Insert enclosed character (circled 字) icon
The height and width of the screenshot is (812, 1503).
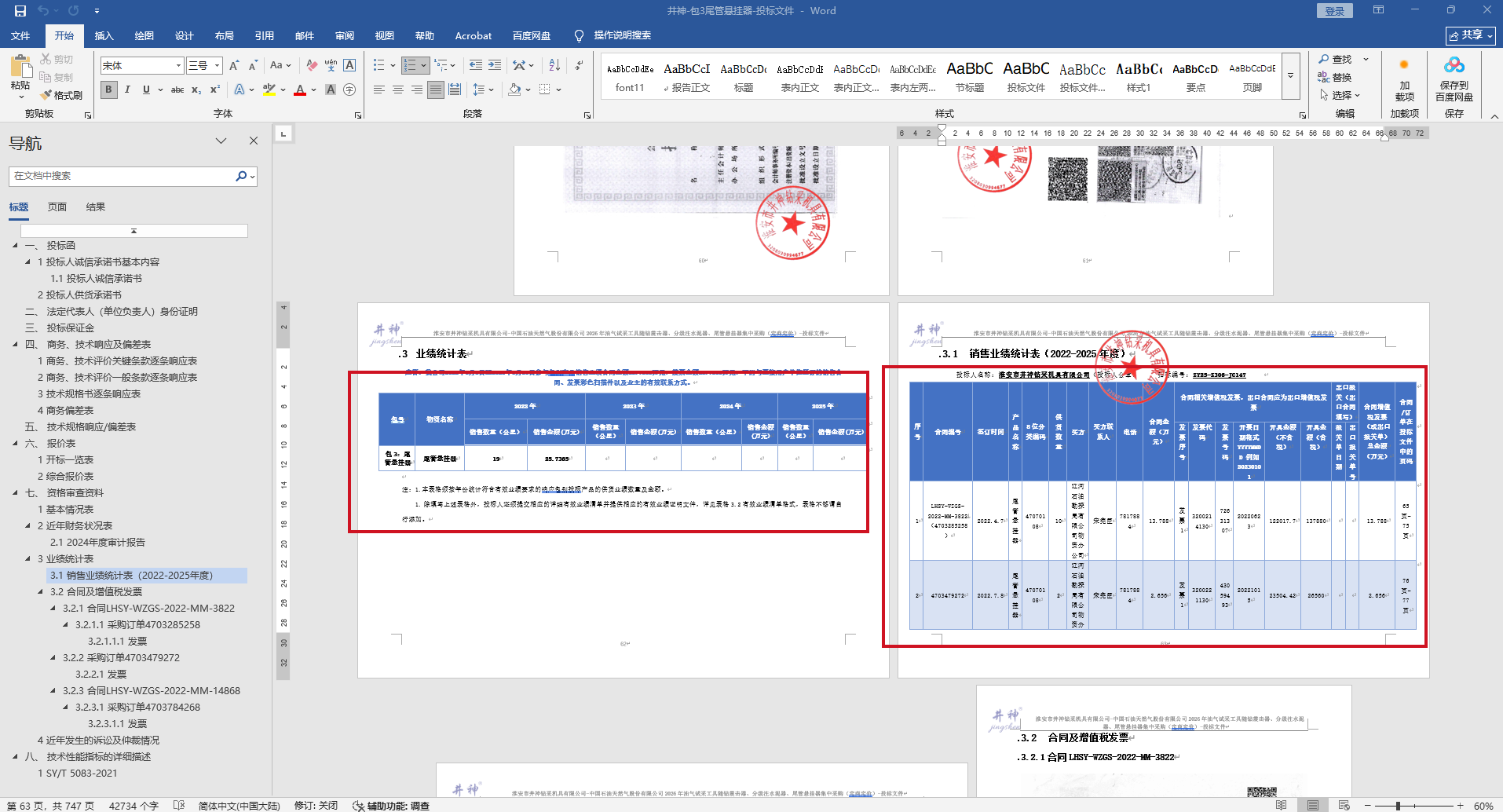point(349,90)
